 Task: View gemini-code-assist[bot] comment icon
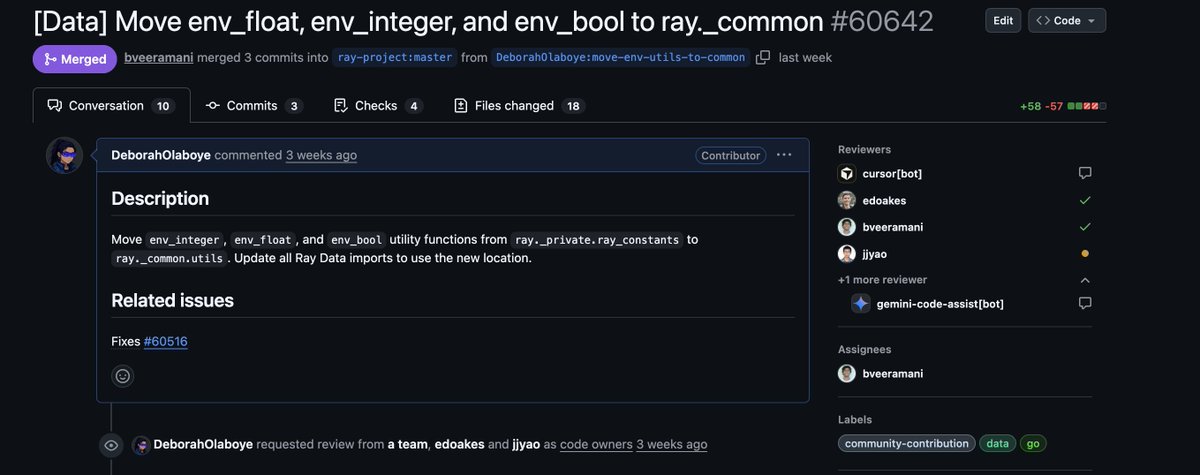pyautogui.click(x=1085, y=303)
